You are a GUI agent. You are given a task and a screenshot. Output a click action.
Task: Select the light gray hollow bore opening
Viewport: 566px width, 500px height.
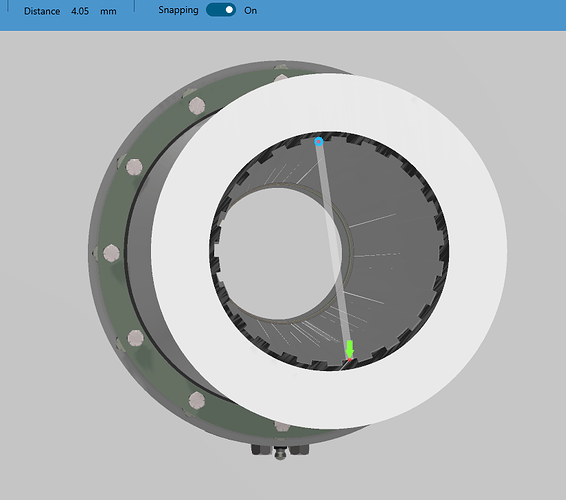tap(278, 253)
